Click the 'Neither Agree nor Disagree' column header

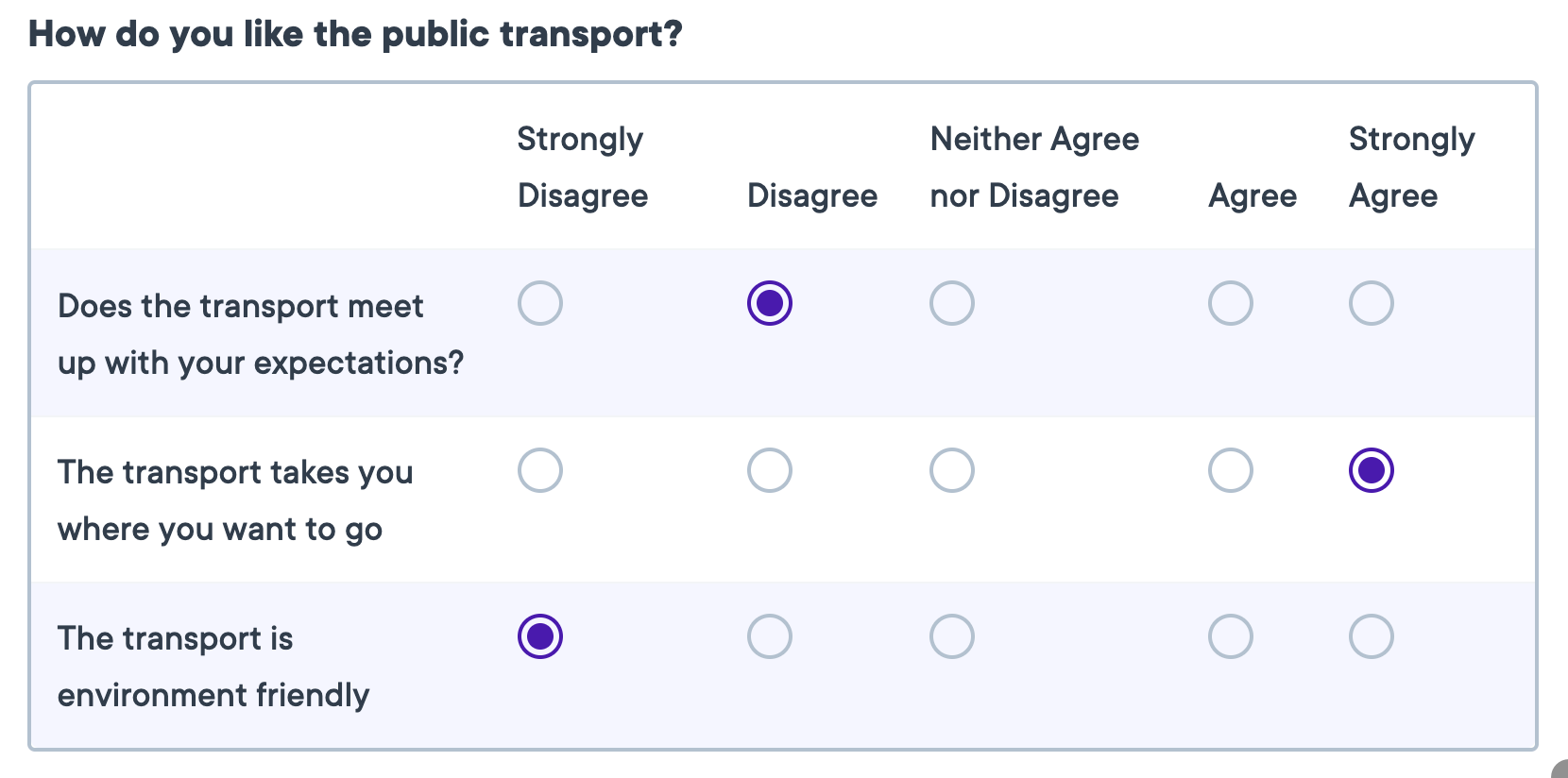1034,167
